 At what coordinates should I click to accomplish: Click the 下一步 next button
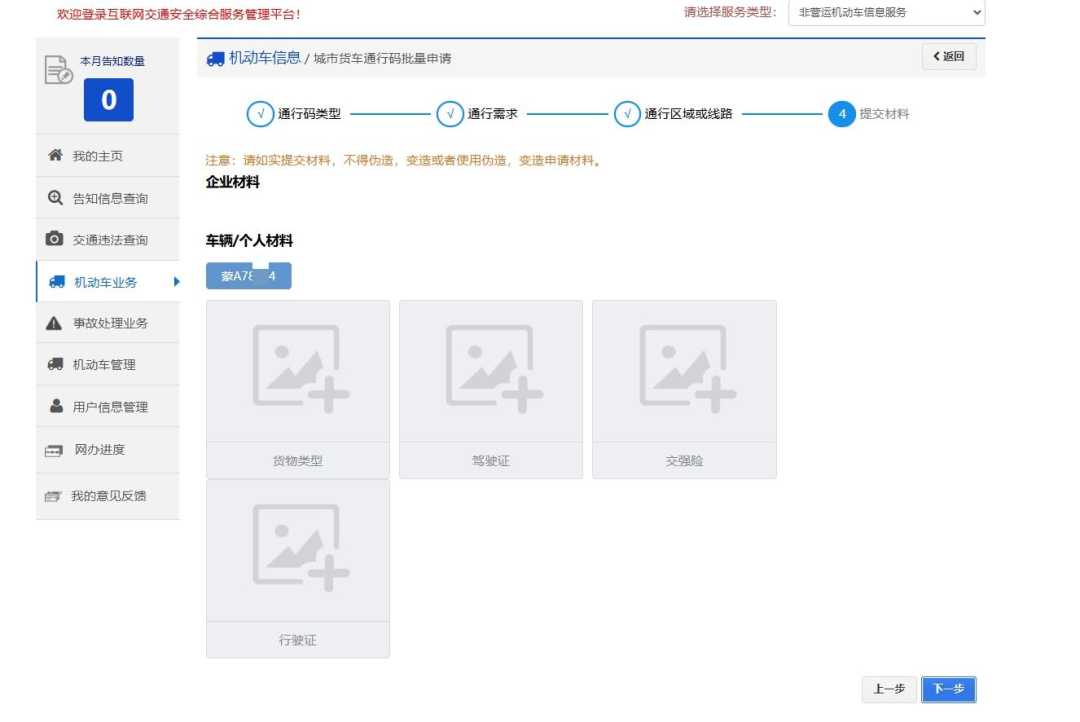pos(948,689)
